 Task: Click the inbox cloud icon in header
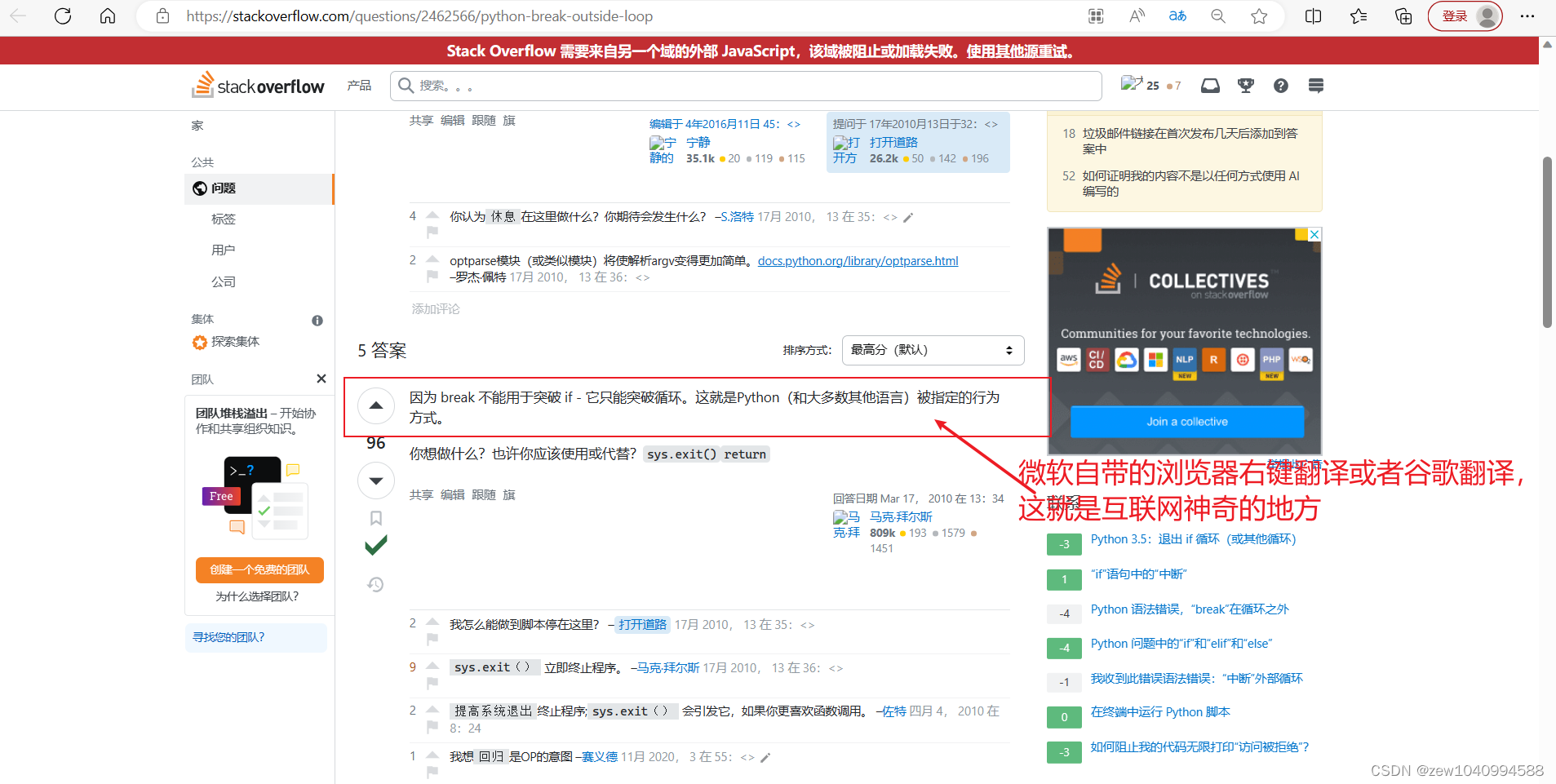(x=1210, y=85)
